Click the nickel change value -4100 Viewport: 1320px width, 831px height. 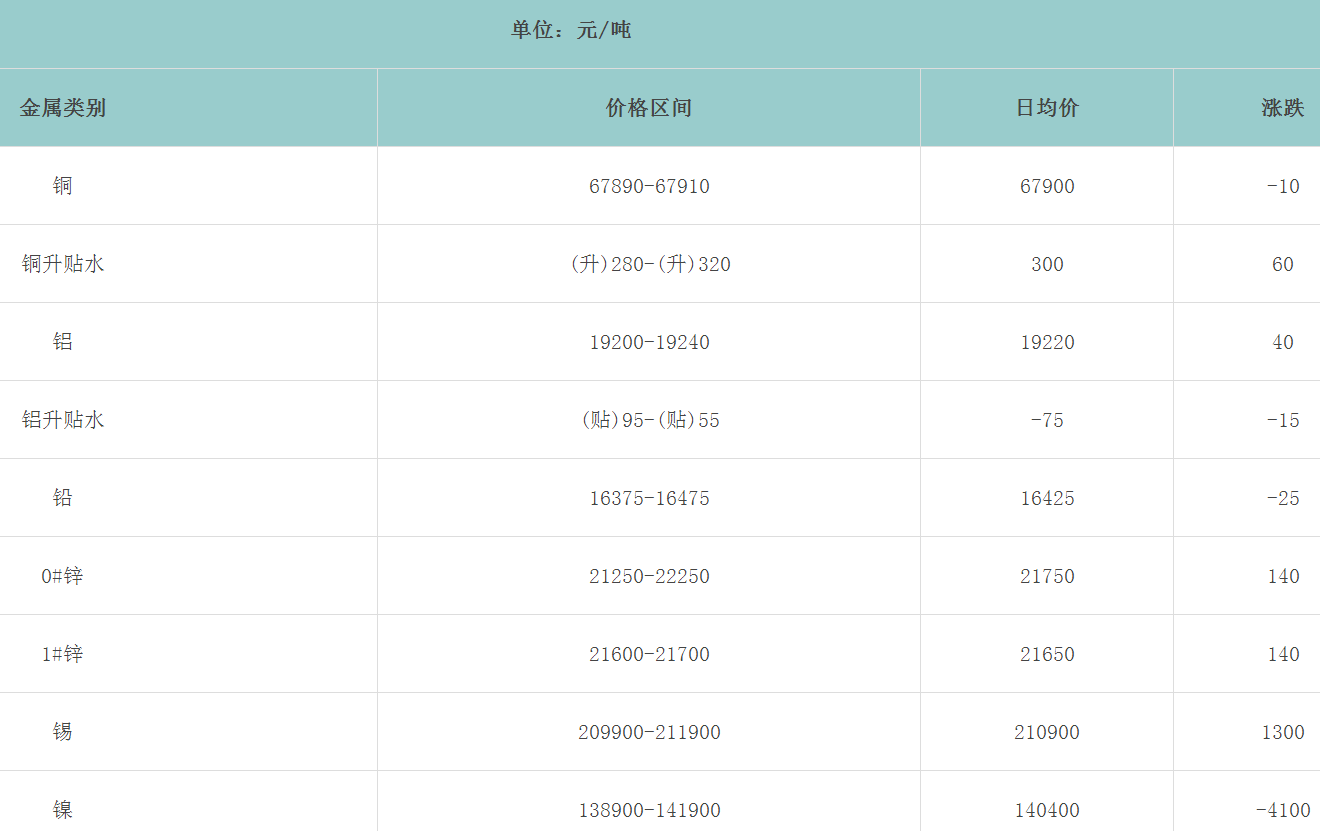click(x=1282, y=810)
